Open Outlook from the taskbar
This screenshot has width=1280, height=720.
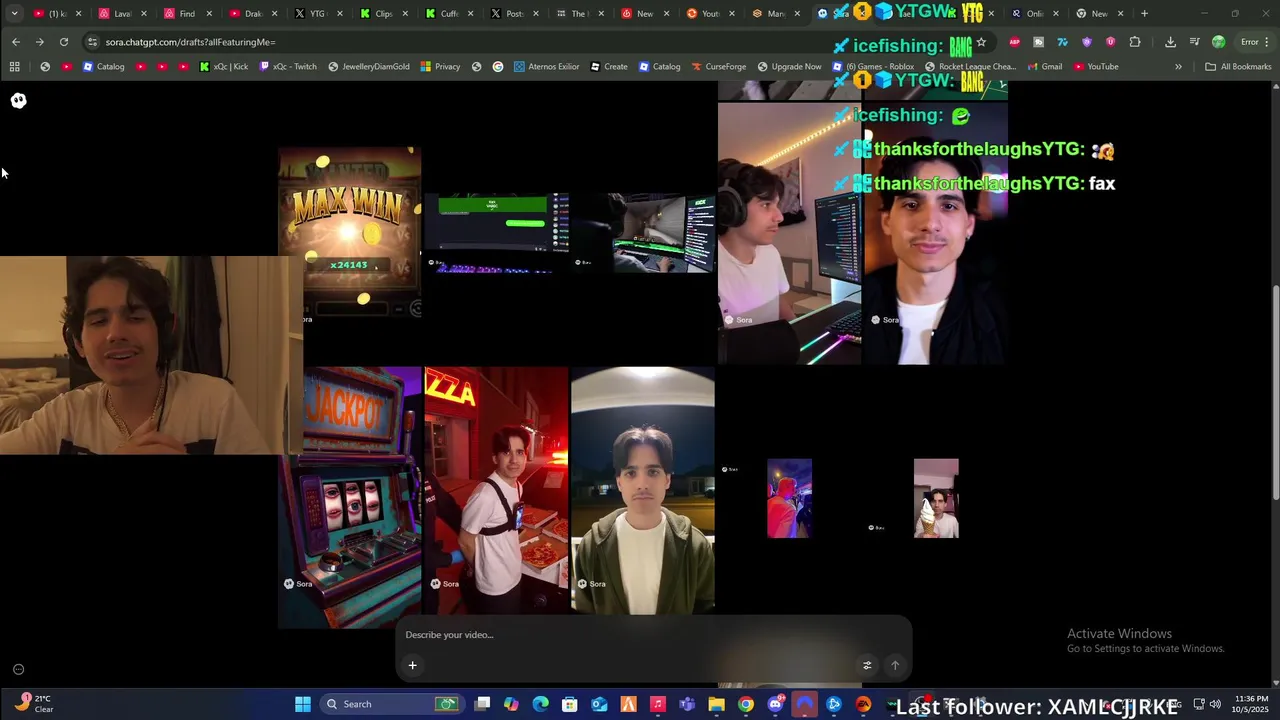point(599,704)
